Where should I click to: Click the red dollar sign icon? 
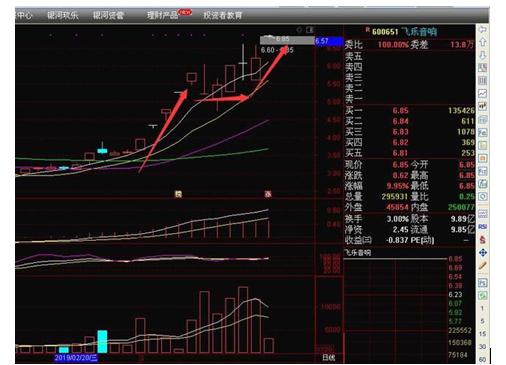click(482, 240)
